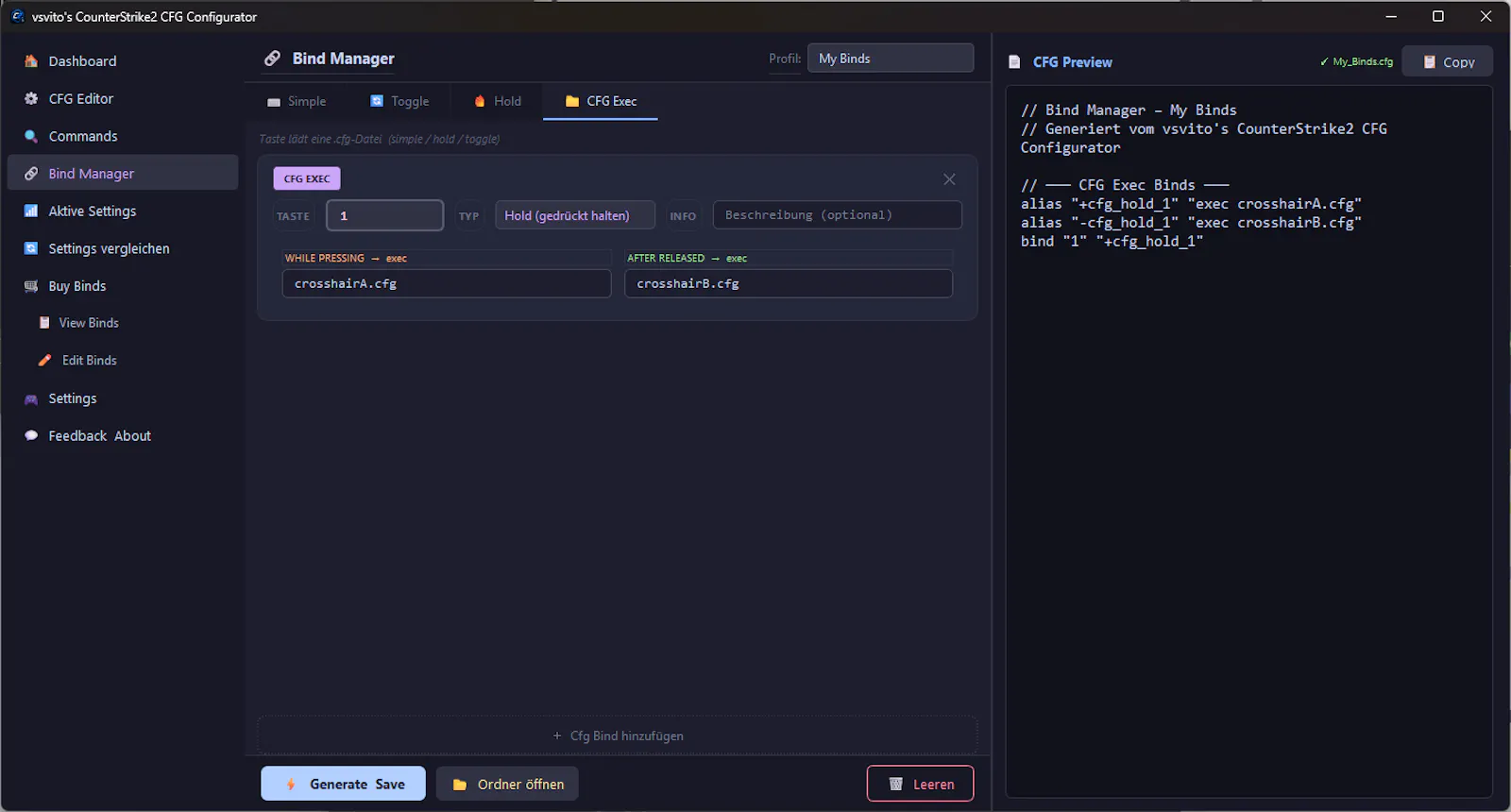The height and width of the screenshot is (812, 1511).
Task: Minimize the Configurator window
Action: pos(1391,16)
